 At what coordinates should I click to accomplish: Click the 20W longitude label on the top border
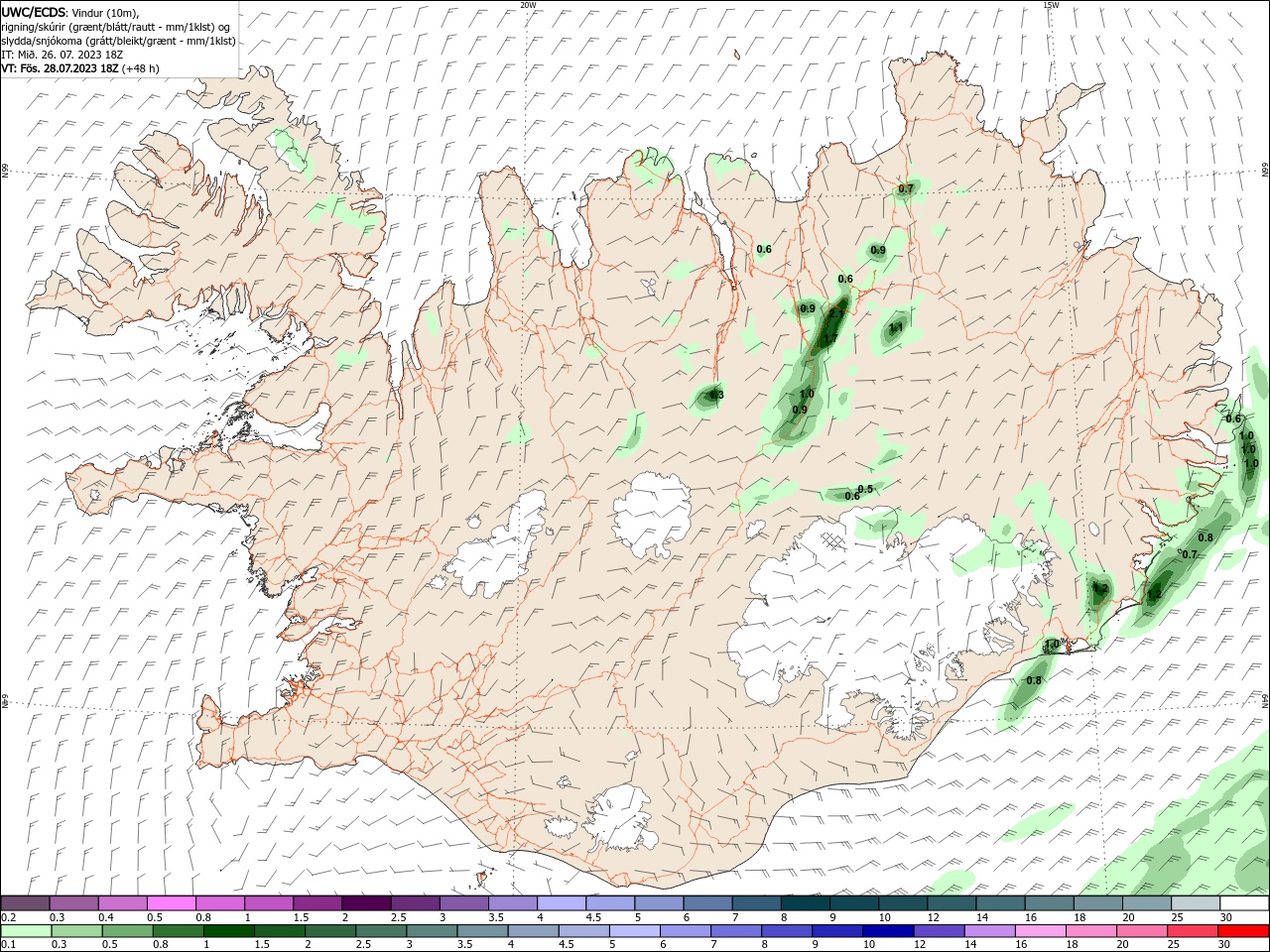(528, 5)
